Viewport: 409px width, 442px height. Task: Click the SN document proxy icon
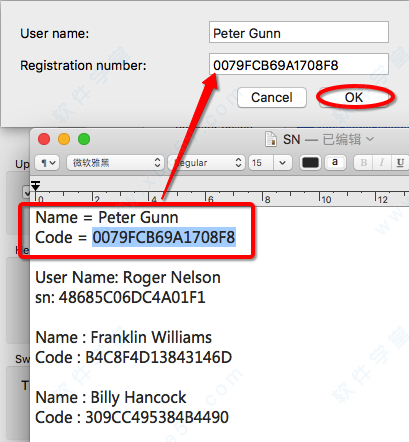pyautogui.click(x=271, y=139)
